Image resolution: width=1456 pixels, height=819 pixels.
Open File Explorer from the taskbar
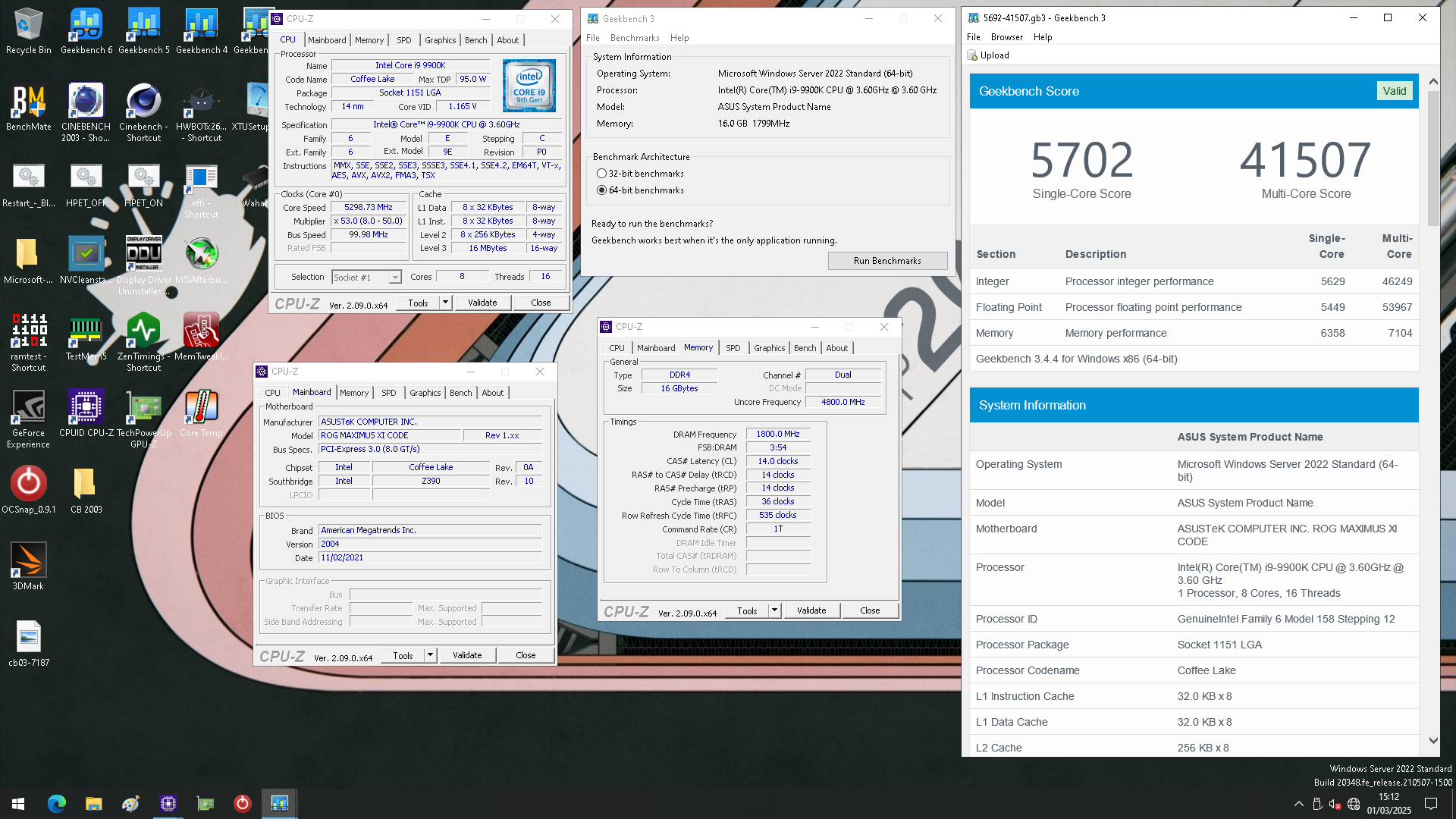coord(94,803)
